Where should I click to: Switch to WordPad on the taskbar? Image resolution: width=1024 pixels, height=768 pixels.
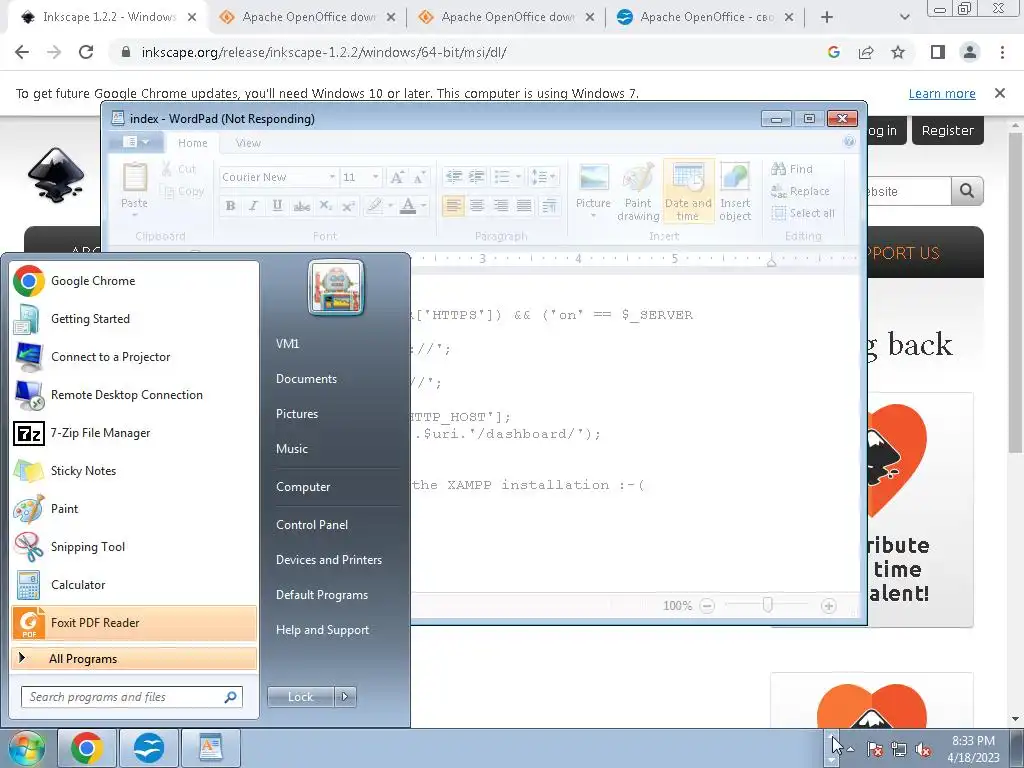(x=210, y=748)
